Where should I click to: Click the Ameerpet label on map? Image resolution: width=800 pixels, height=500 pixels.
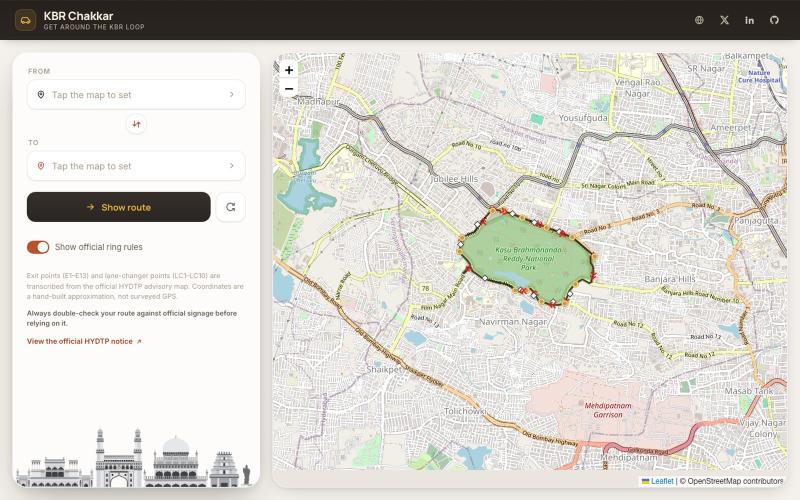(731, 128)
